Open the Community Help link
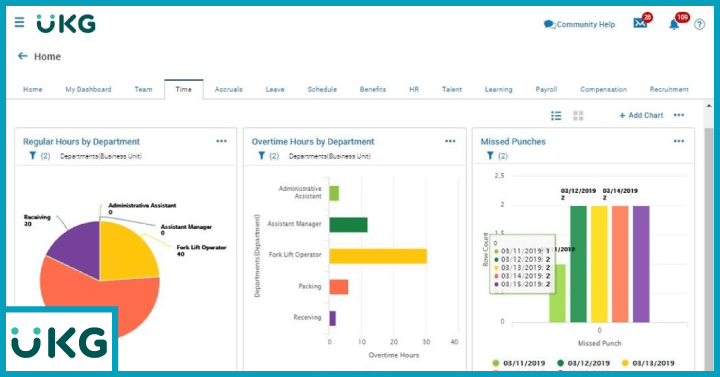 click(x=579, y=24)
